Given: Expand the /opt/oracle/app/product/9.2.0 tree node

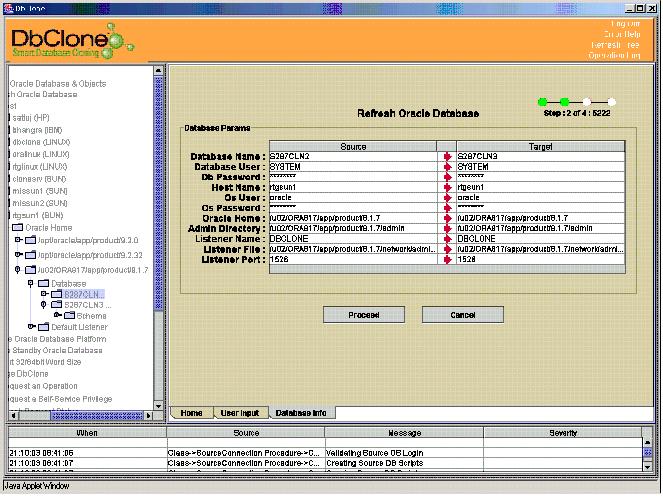Looking at the screenshot, I should click(18, 240).
